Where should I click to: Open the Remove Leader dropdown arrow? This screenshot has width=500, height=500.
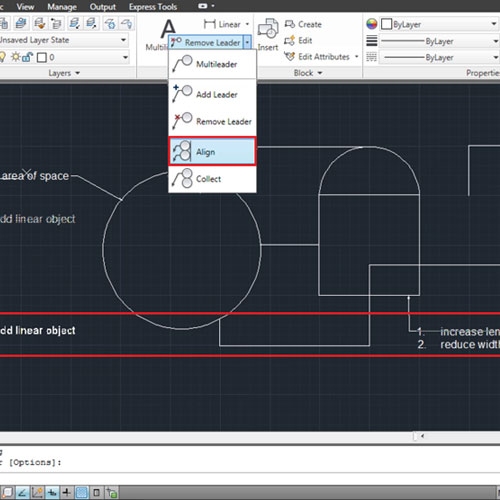pos(247,42)
